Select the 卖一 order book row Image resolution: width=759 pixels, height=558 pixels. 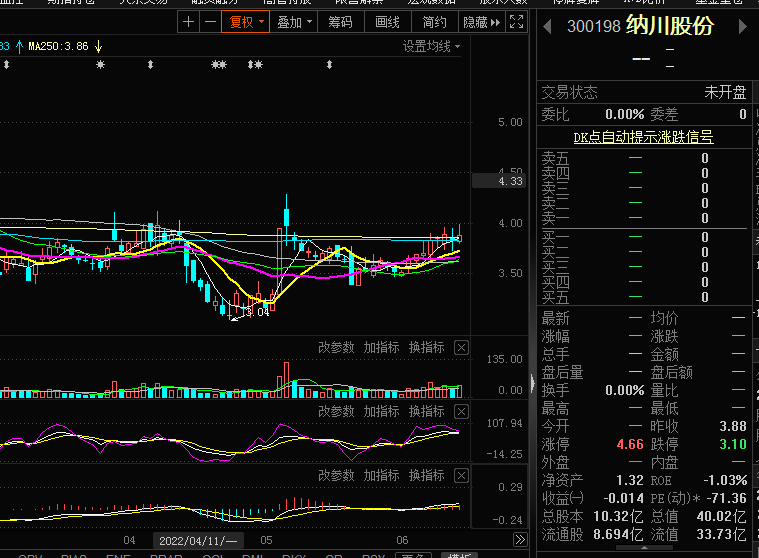(644, 218)
